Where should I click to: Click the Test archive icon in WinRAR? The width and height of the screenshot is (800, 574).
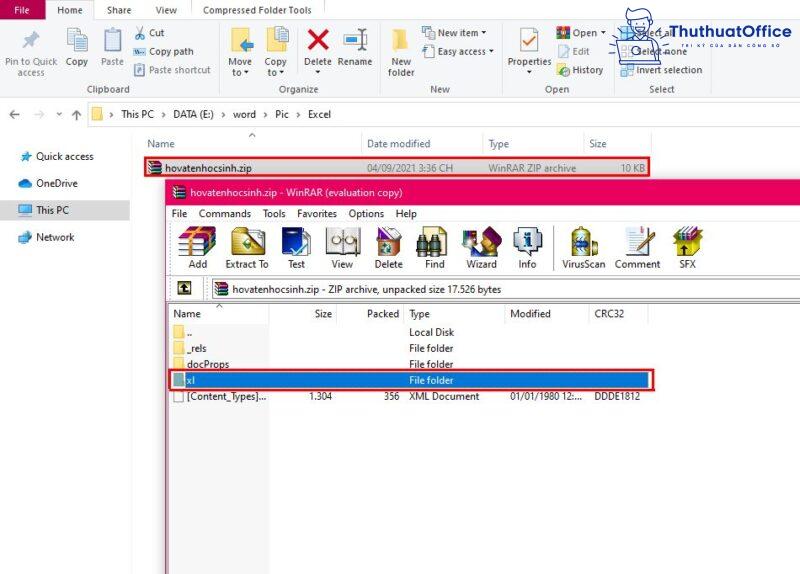[x=296, y=248]
